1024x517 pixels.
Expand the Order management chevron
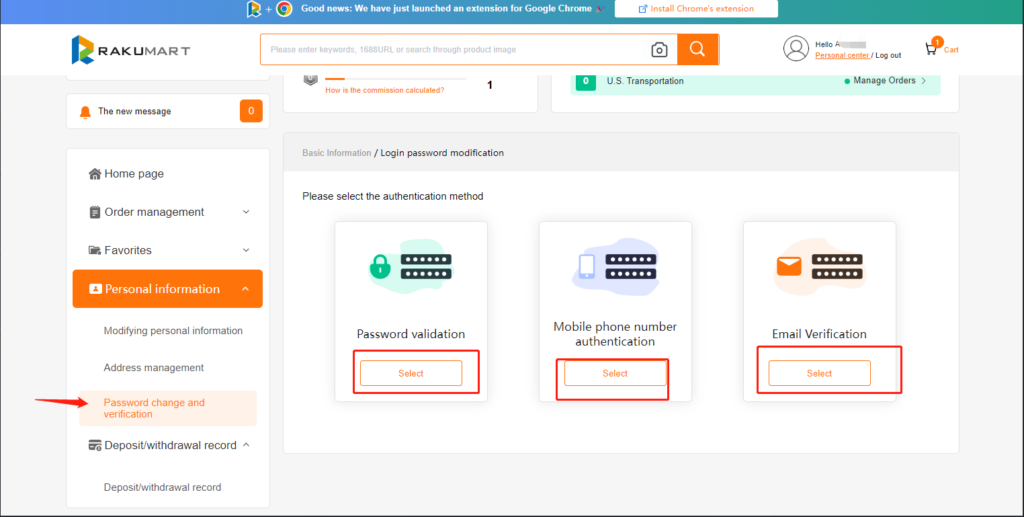(246, 212)
